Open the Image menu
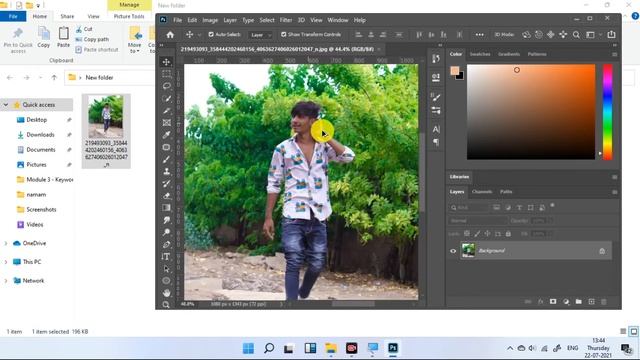This screenshot has height=360, width=640. [x=210, y=20]
